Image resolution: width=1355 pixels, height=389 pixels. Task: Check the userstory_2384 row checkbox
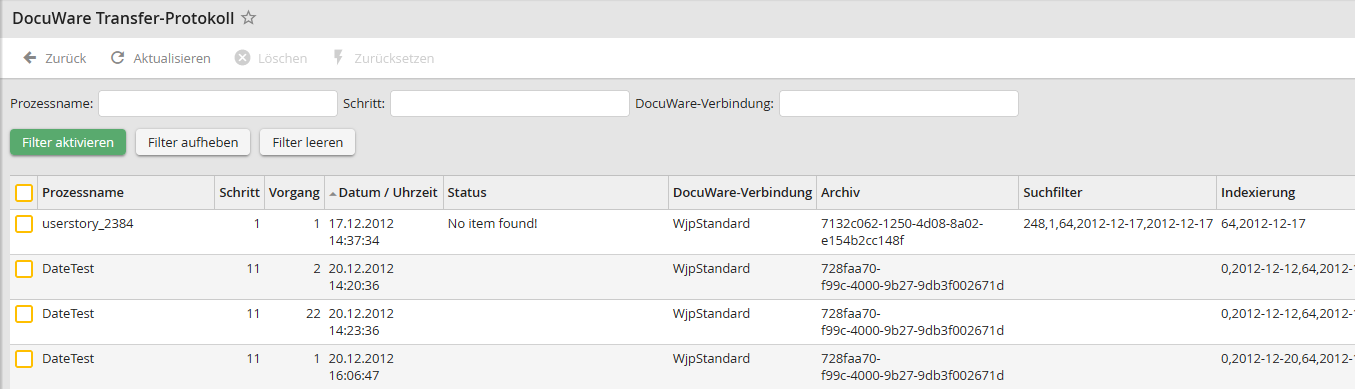[x=24, y=225]
